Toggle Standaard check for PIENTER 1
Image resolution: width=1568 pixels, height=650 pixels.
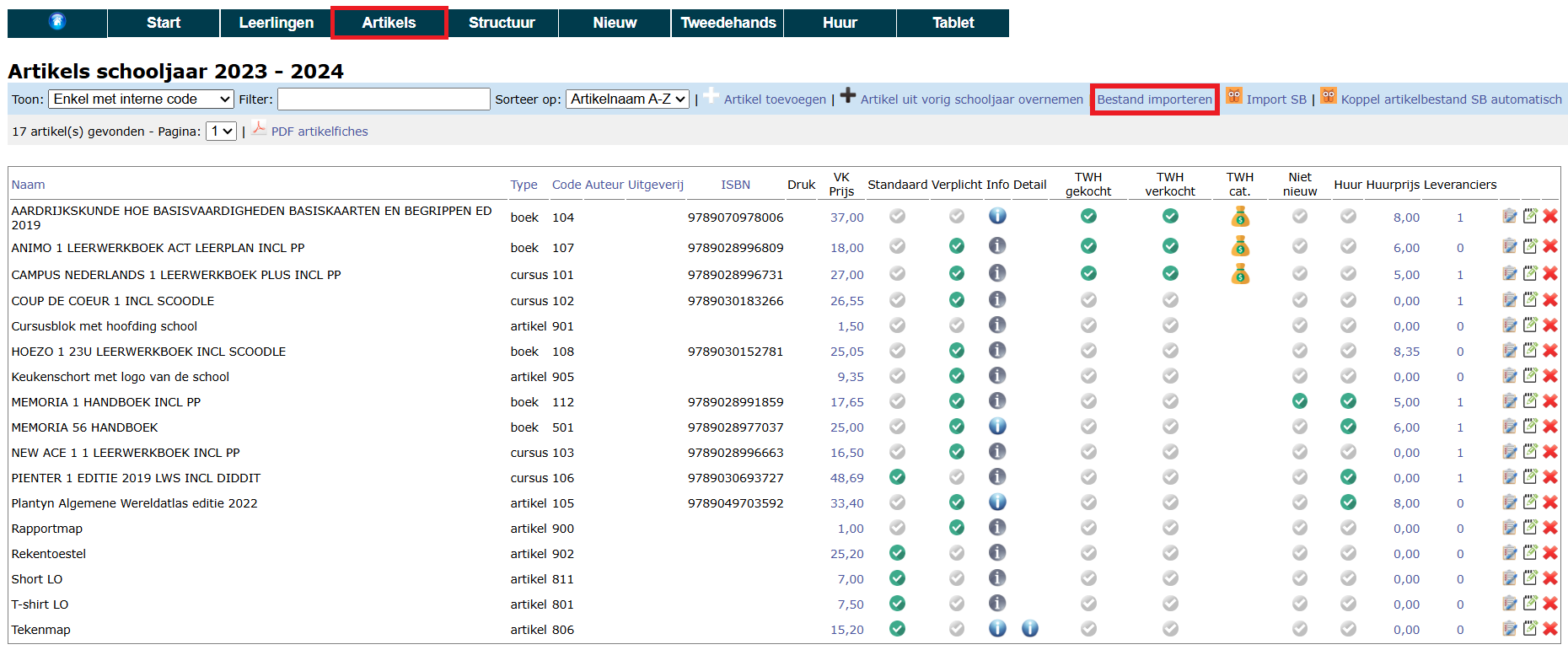(x=898, y=476)
